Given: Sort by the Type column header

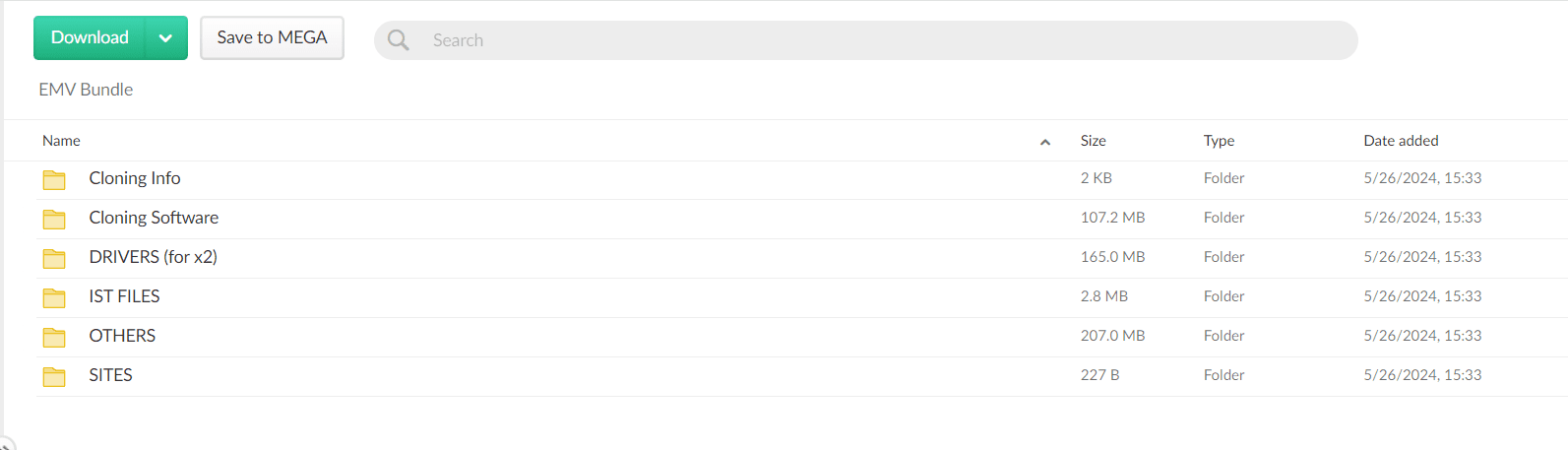Looking at the screenshot, I should (1219, 141).
